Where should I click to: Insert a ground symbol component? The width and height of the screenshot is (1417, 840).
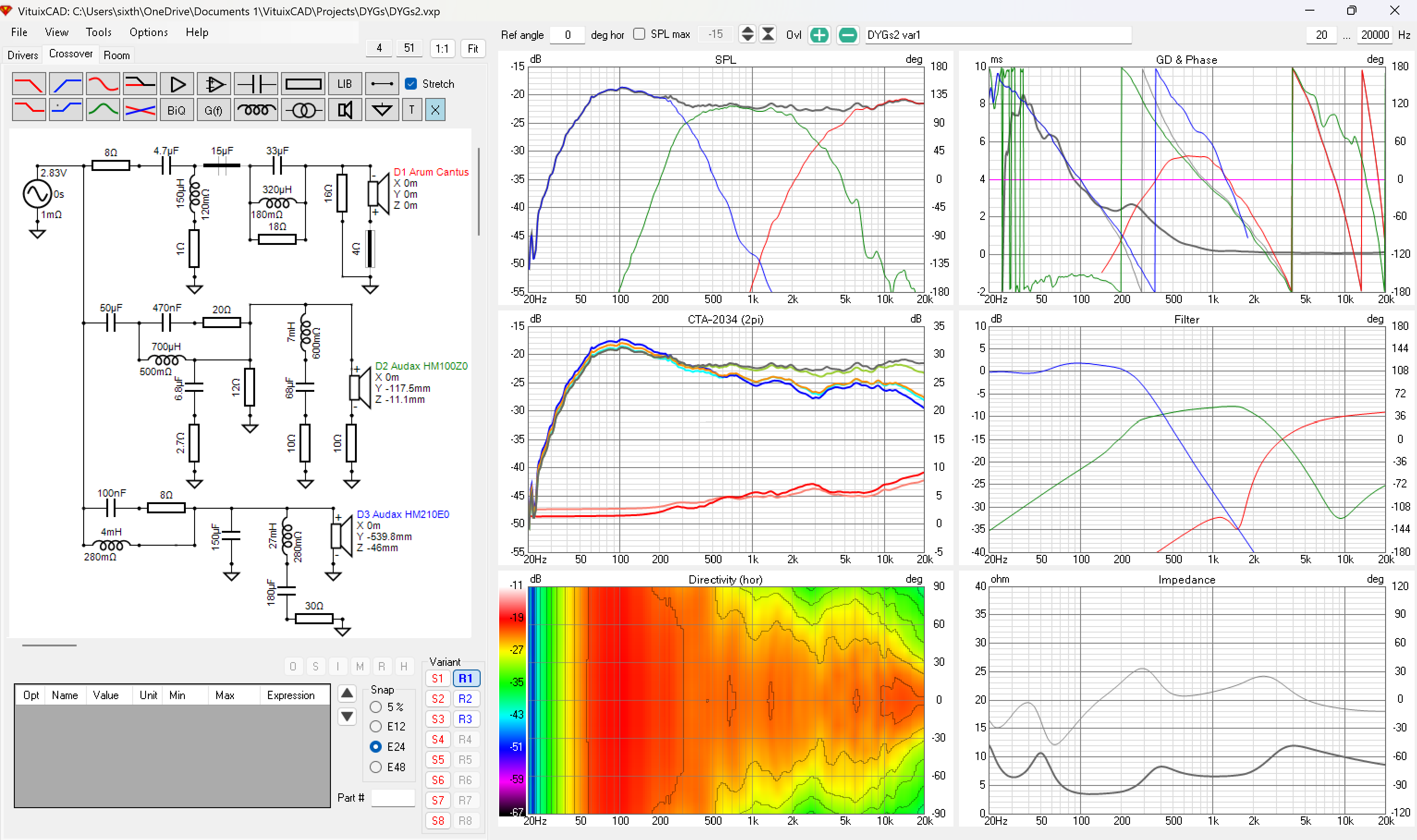point(382,110)
